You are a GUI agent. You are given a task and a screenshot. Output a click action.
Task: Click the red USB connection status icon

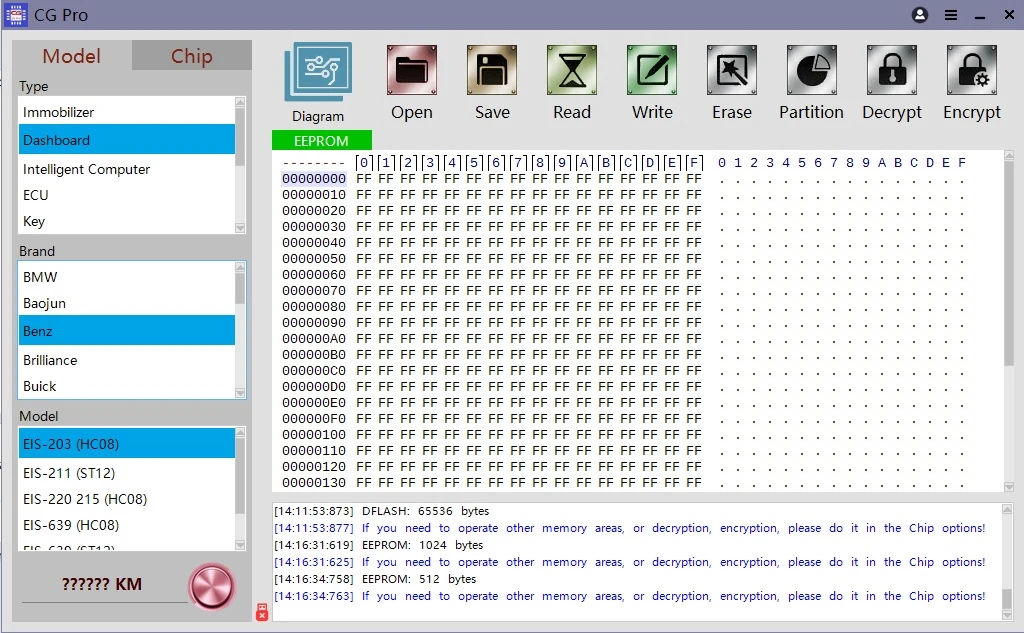(262, 611)
